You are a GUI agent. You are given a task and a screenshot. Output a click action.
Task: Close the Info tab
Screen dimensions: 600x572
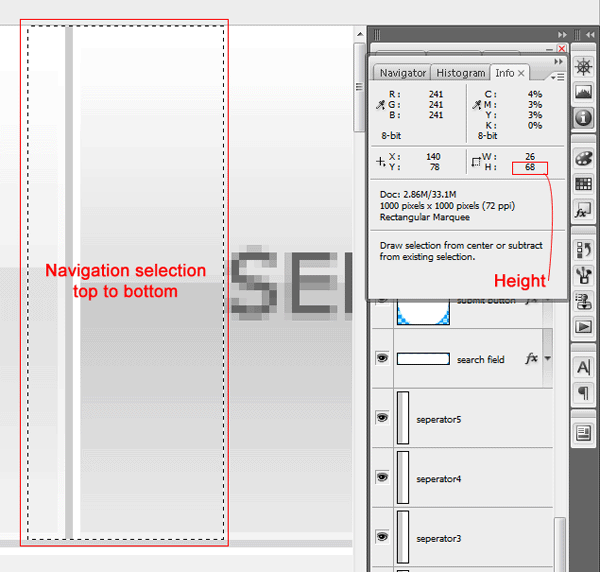[521, 73]
